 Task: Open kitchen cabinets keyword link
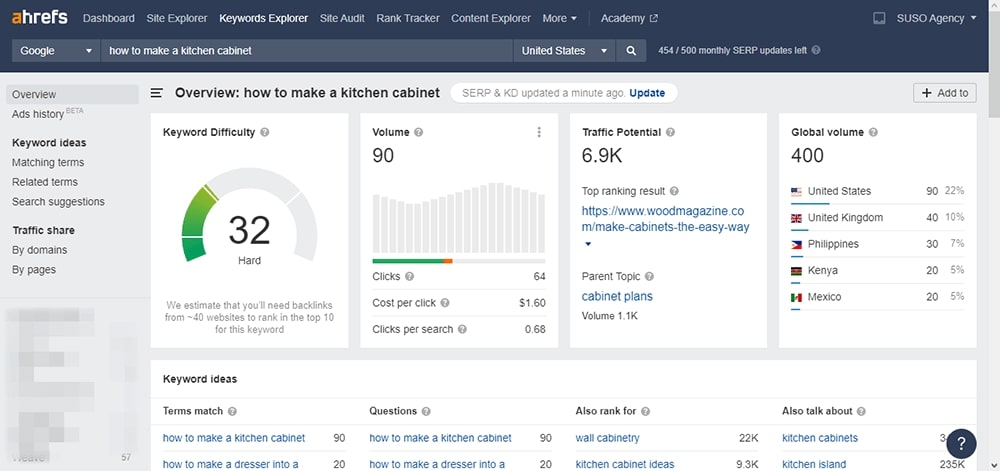pos(820,438)
